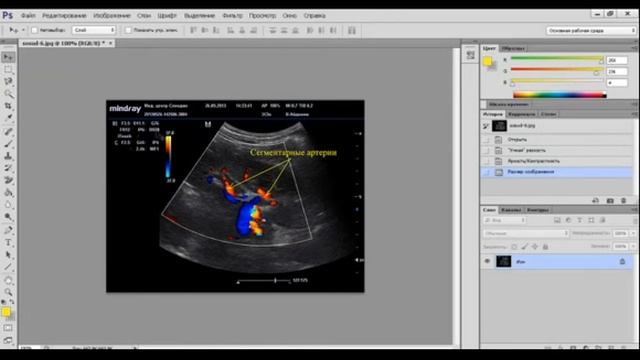
Task: Hide the Фон layer with eye icon
Action: pyautogui.click(x=487, y=261)
